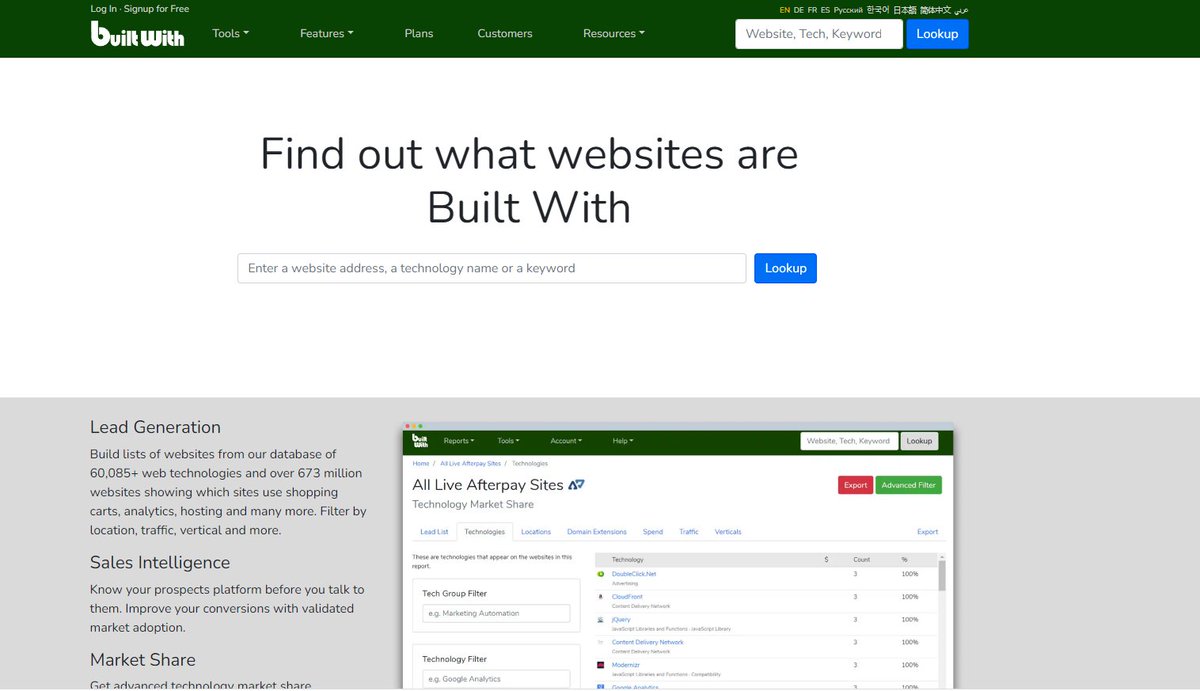This screenshot has height=691, width=1200.
Task: Switch language to Arabic عربي
Action: coord(961,10)
